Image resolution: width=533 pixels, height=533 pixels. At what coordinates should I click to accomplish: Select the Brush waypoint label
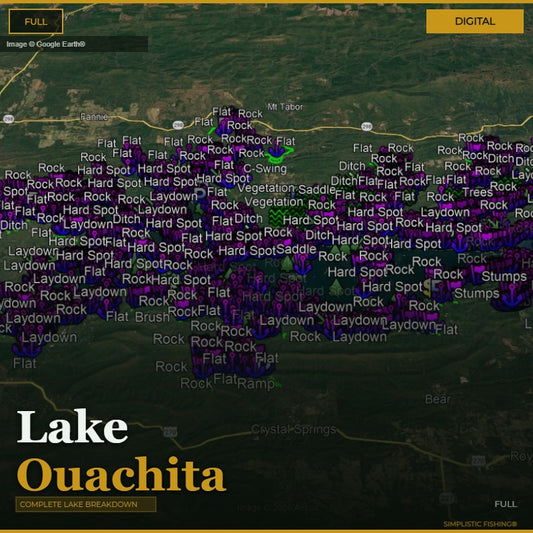(x=152, y=317)
